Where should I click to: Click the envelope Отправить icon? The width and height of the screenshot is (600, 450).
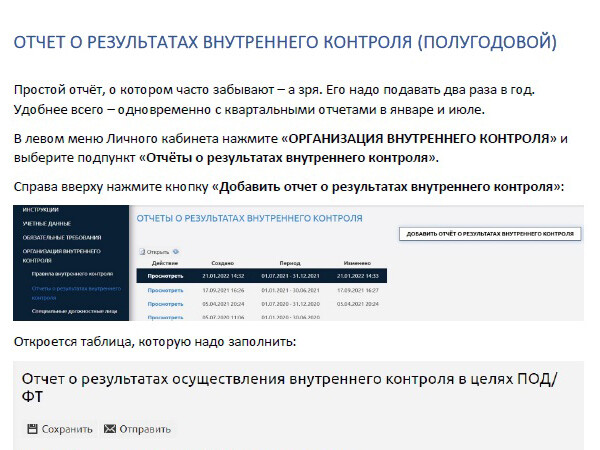tap(110, 429)
